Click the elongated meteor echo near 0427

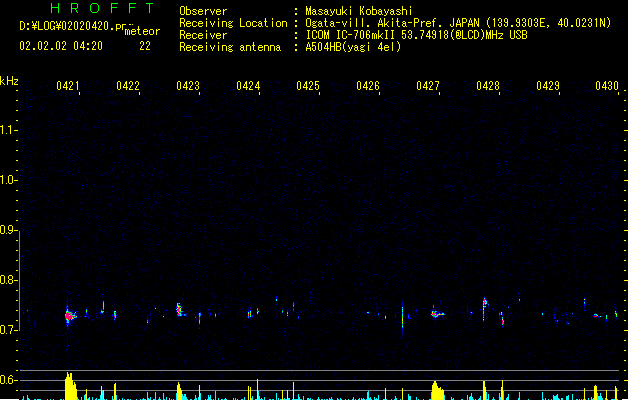coord(437,314)
